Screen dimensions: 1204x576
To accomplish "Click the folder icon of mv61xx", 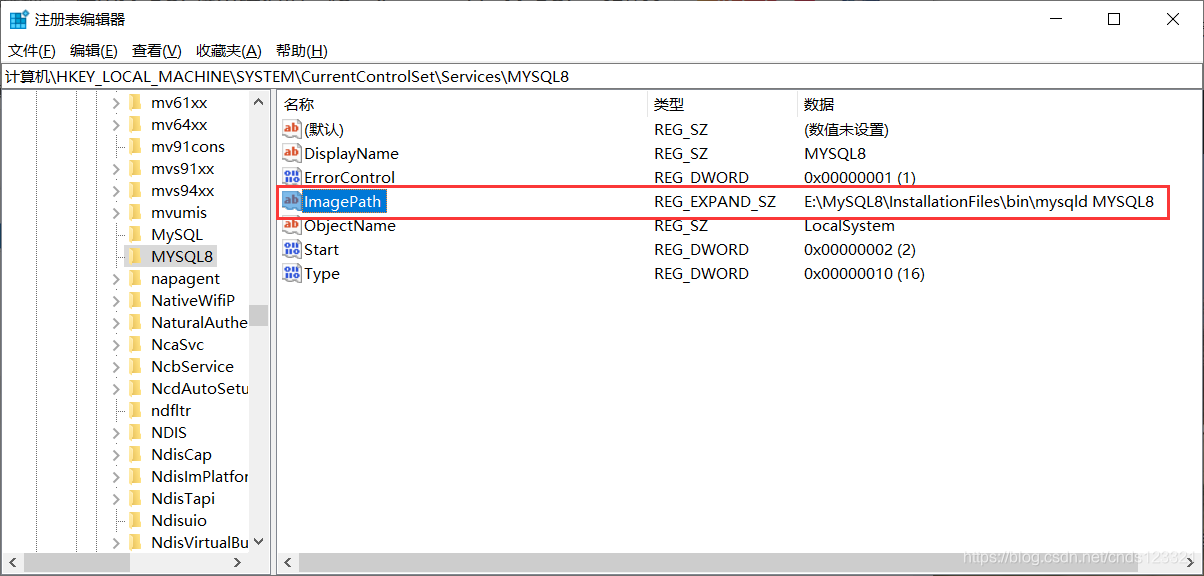I will click(136, 102).
